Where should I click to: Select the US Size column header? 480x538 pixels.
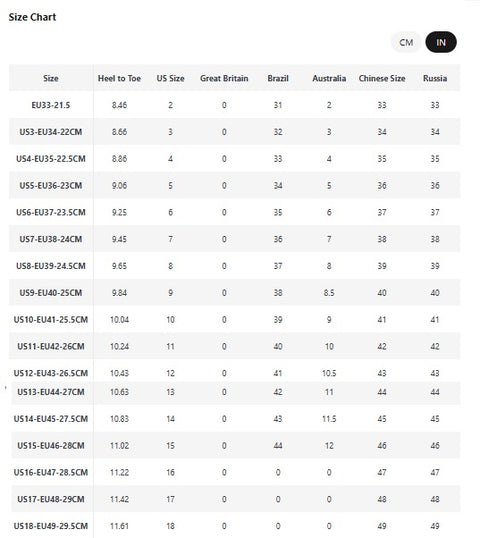tap(171, 78)
